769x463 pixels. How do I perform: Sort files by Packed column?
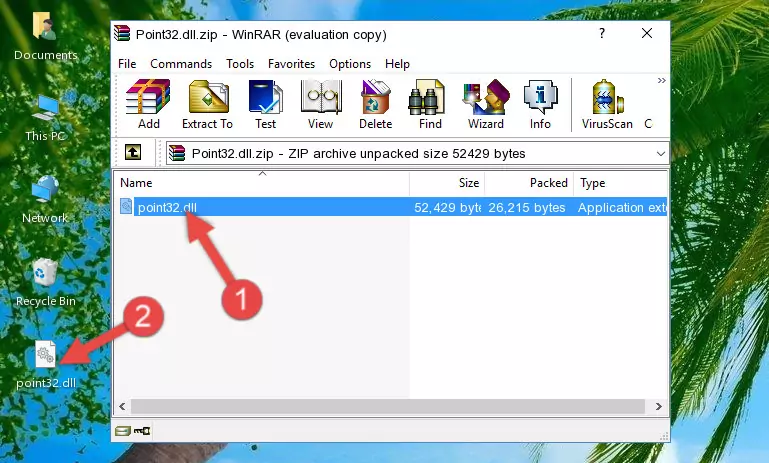click(529, 183)
